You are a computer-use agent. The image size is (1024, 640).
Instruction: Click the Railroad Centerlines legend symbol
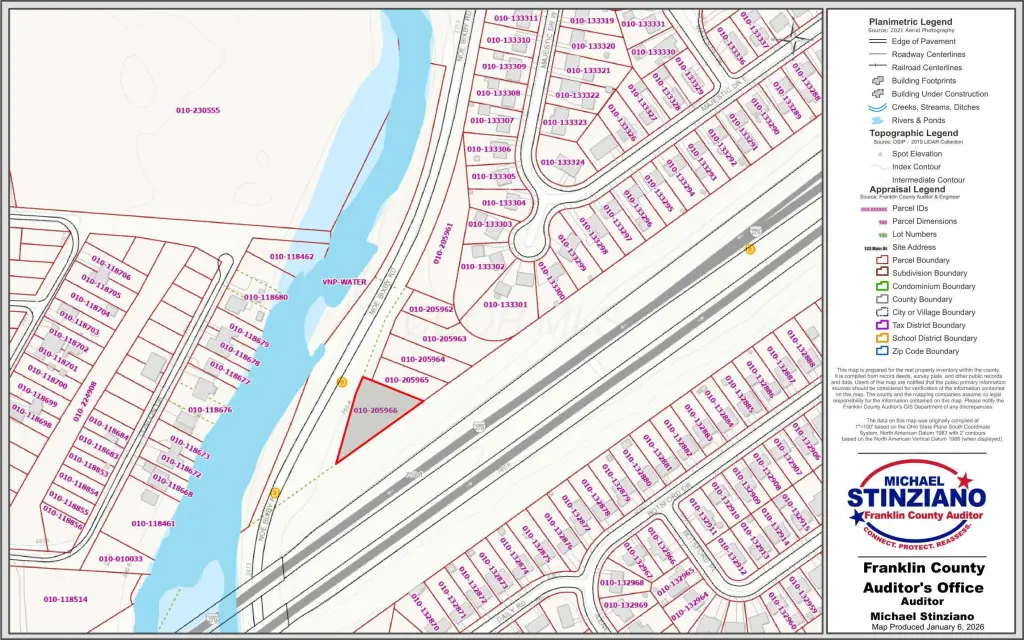pyautogui.click(x=877, y=68)
